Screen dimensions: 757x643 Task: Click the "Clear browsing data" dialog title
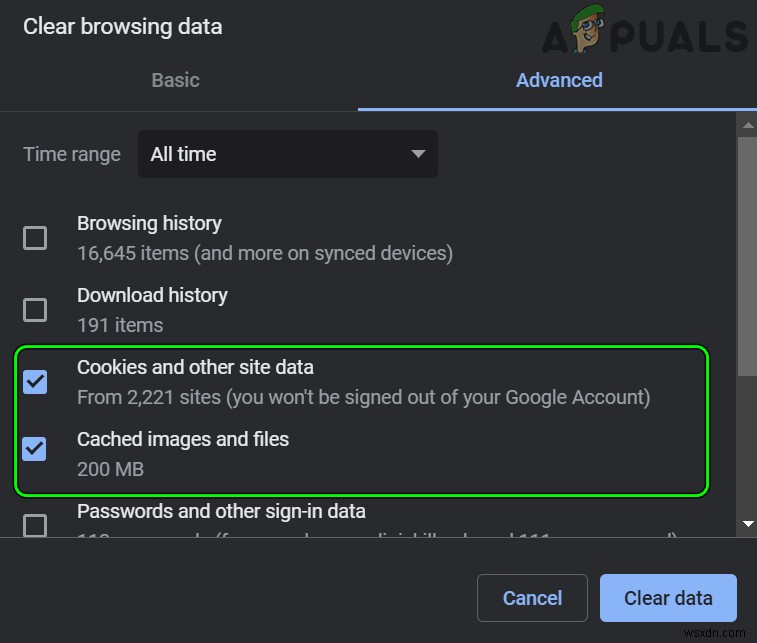pos(123,27)
